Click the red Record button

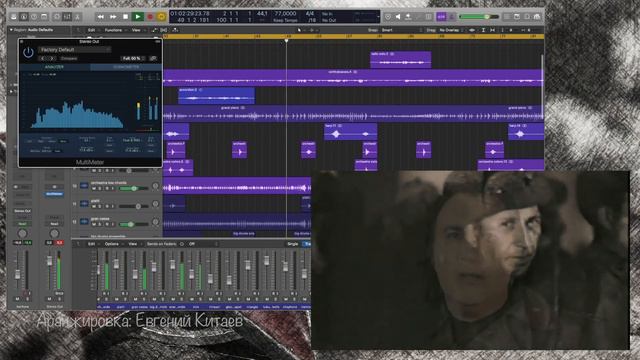(x=150, y=17)
